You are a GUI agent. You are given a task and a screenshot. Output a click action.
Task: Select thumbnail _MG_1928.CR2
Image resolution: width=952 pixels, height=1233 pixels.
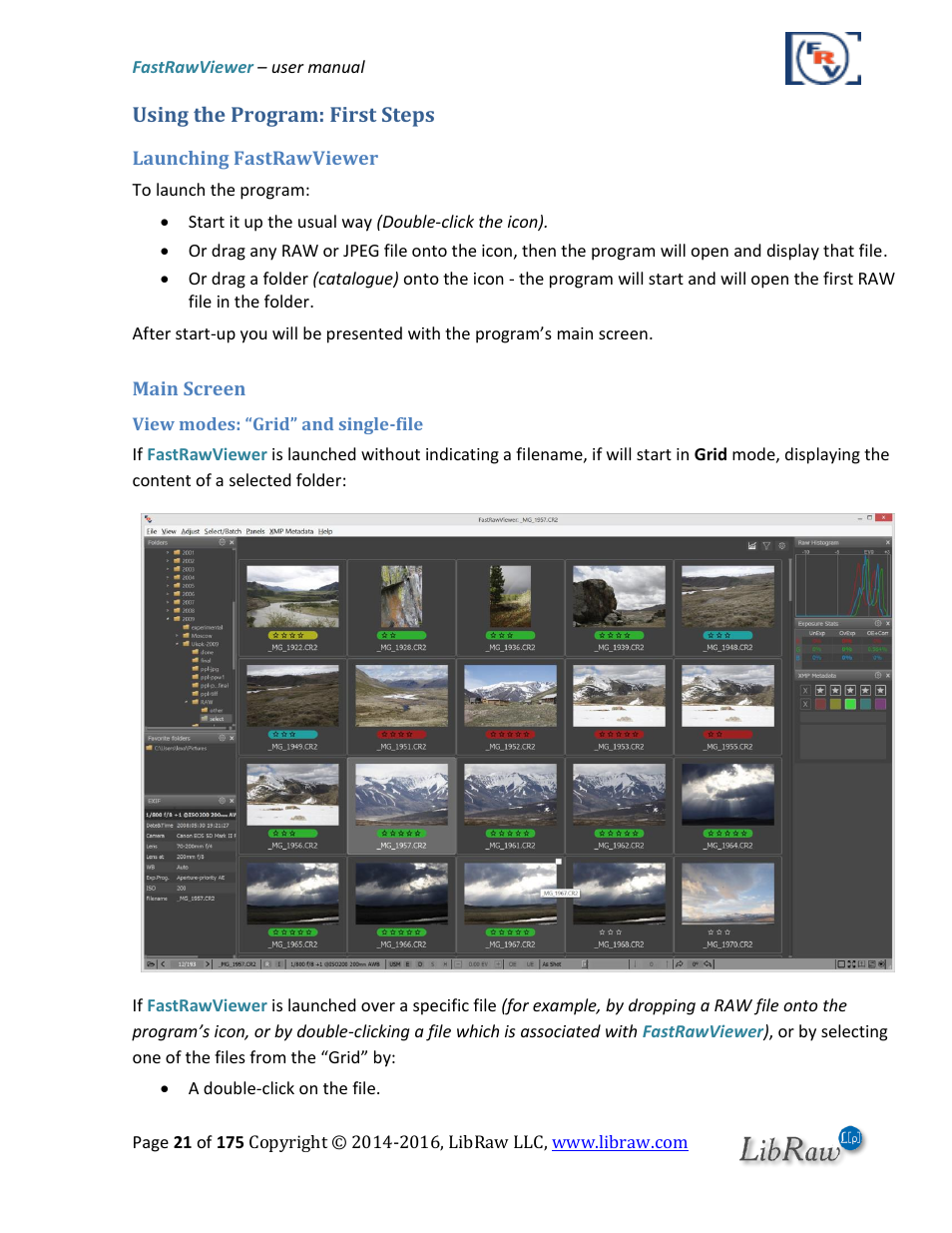coord(402,607)
